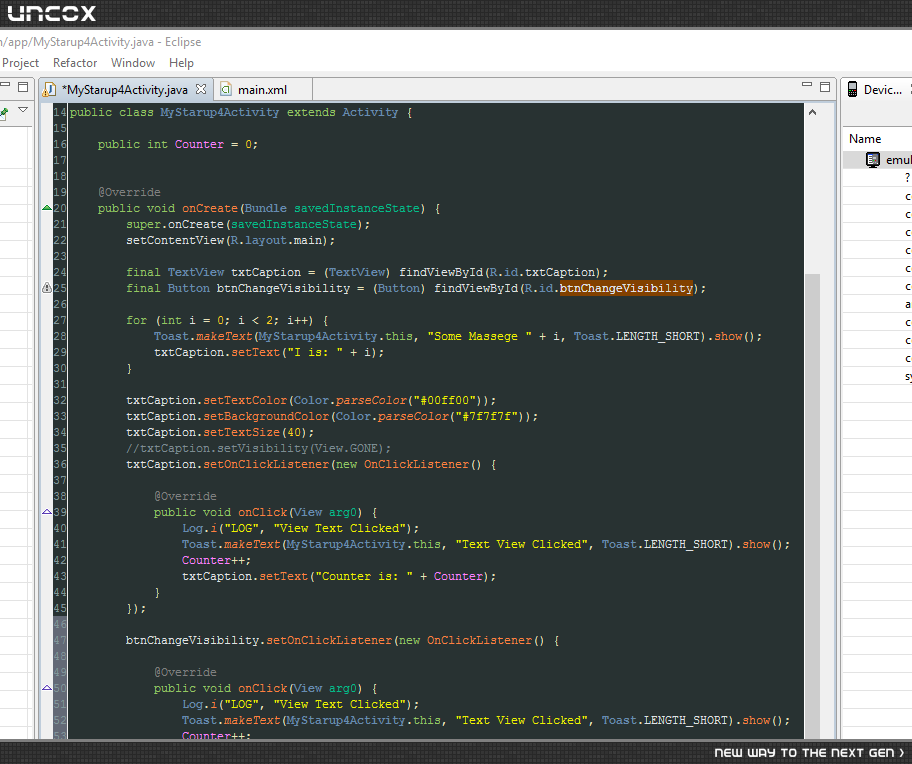Click the "#7f7f7f" color string on line 33
912x764 pixels.
[x=489, y=416]
